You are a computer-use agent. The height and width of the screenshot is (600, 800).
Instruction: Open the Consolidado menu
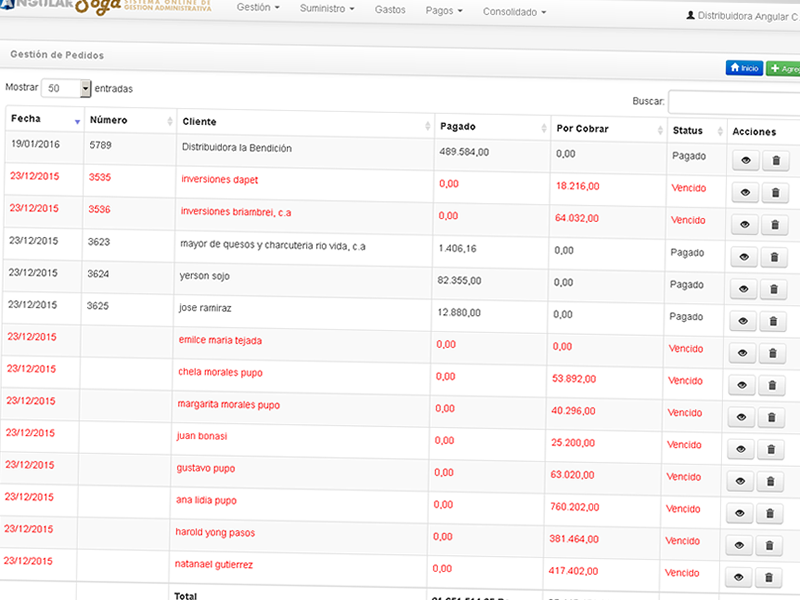tap(514, 13)
